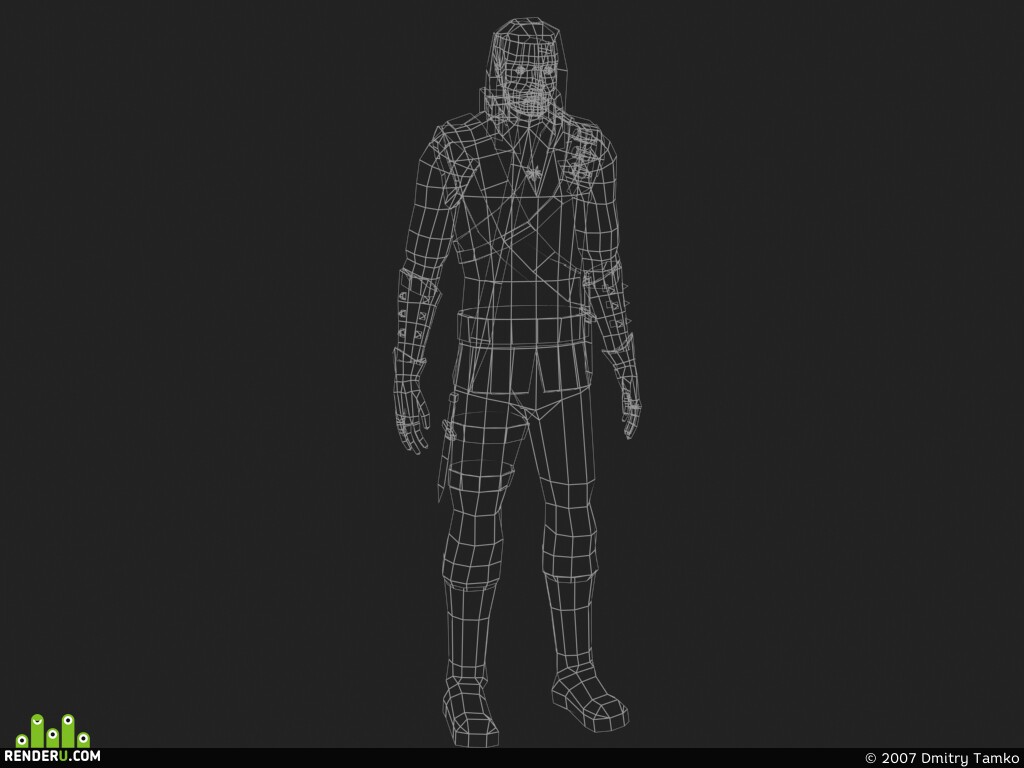Click the boot foot pointing forward
The width and height of the screenshot is (1024, 768).
(470, 715)
